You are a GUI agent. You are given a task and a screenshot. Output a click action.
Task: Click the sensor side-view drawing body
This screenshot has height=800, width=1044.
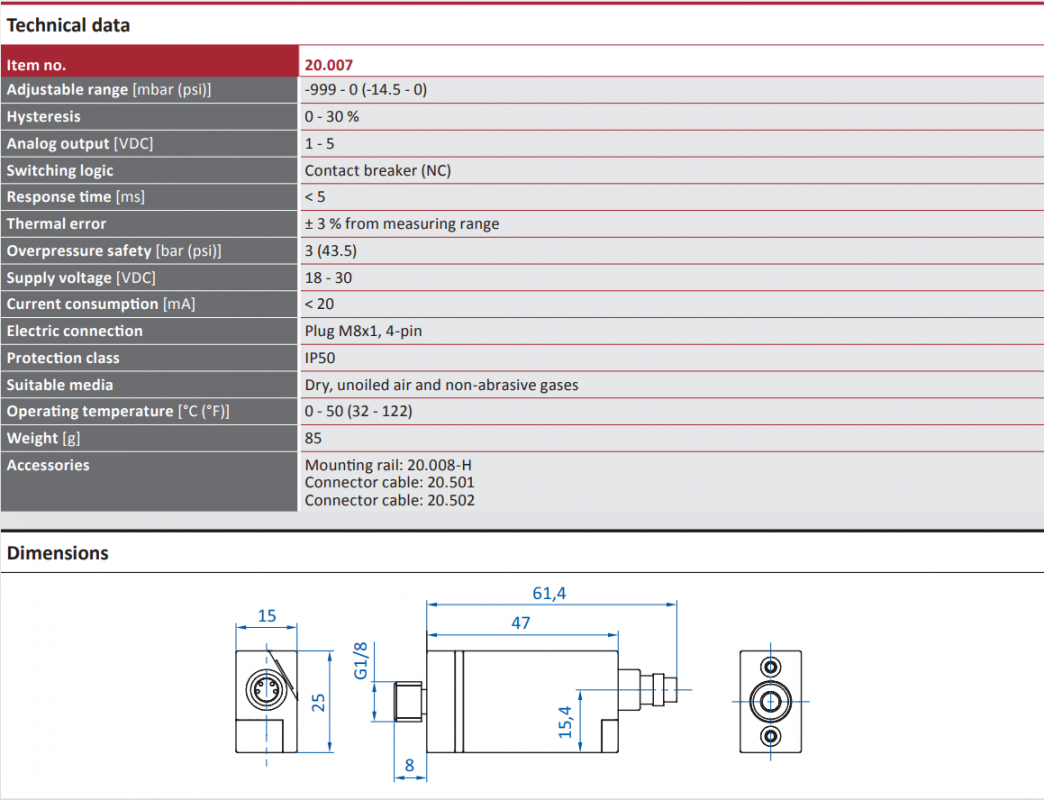(x=522, y=701)
